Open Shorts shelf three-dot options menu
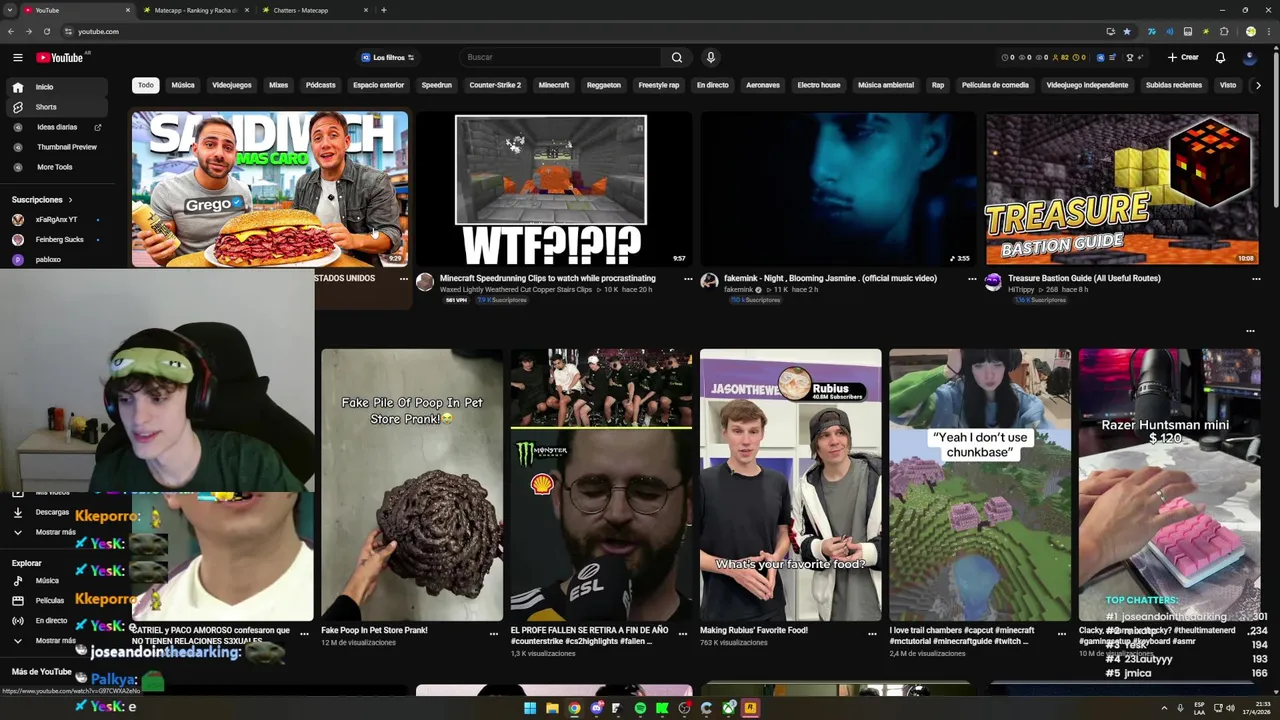1280x720 pixels. [x=1250, y=331]
